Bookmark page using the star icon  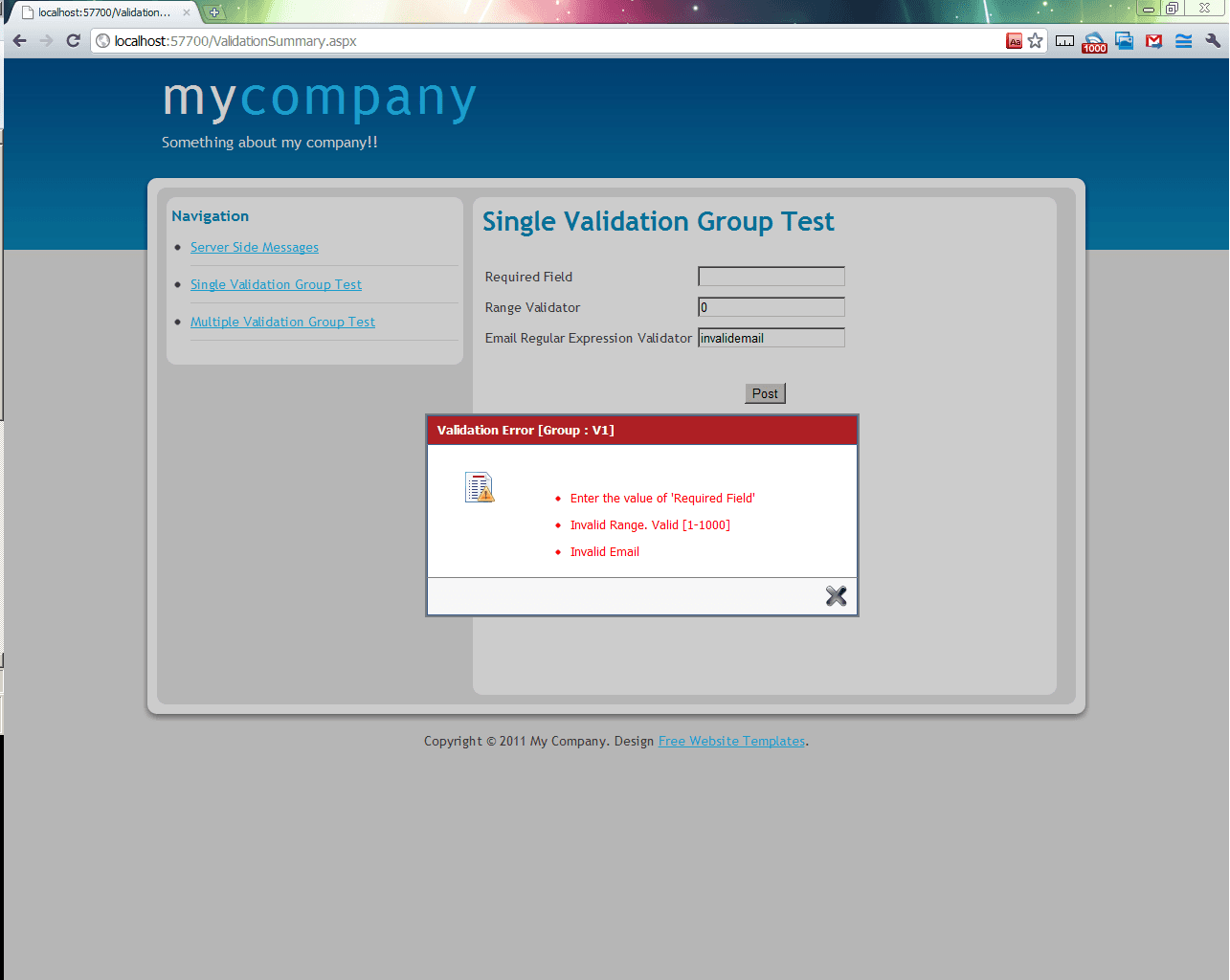[1035, 41]
